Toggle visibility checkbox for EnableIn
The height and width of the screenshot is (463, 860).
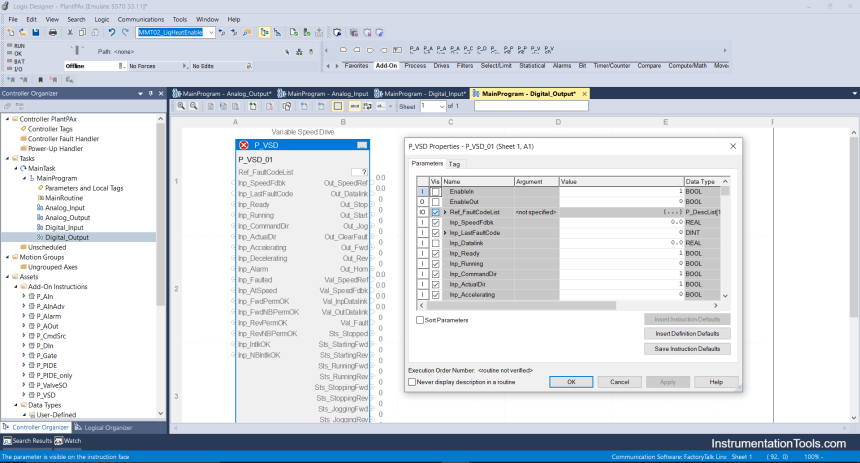coord(435,191)
